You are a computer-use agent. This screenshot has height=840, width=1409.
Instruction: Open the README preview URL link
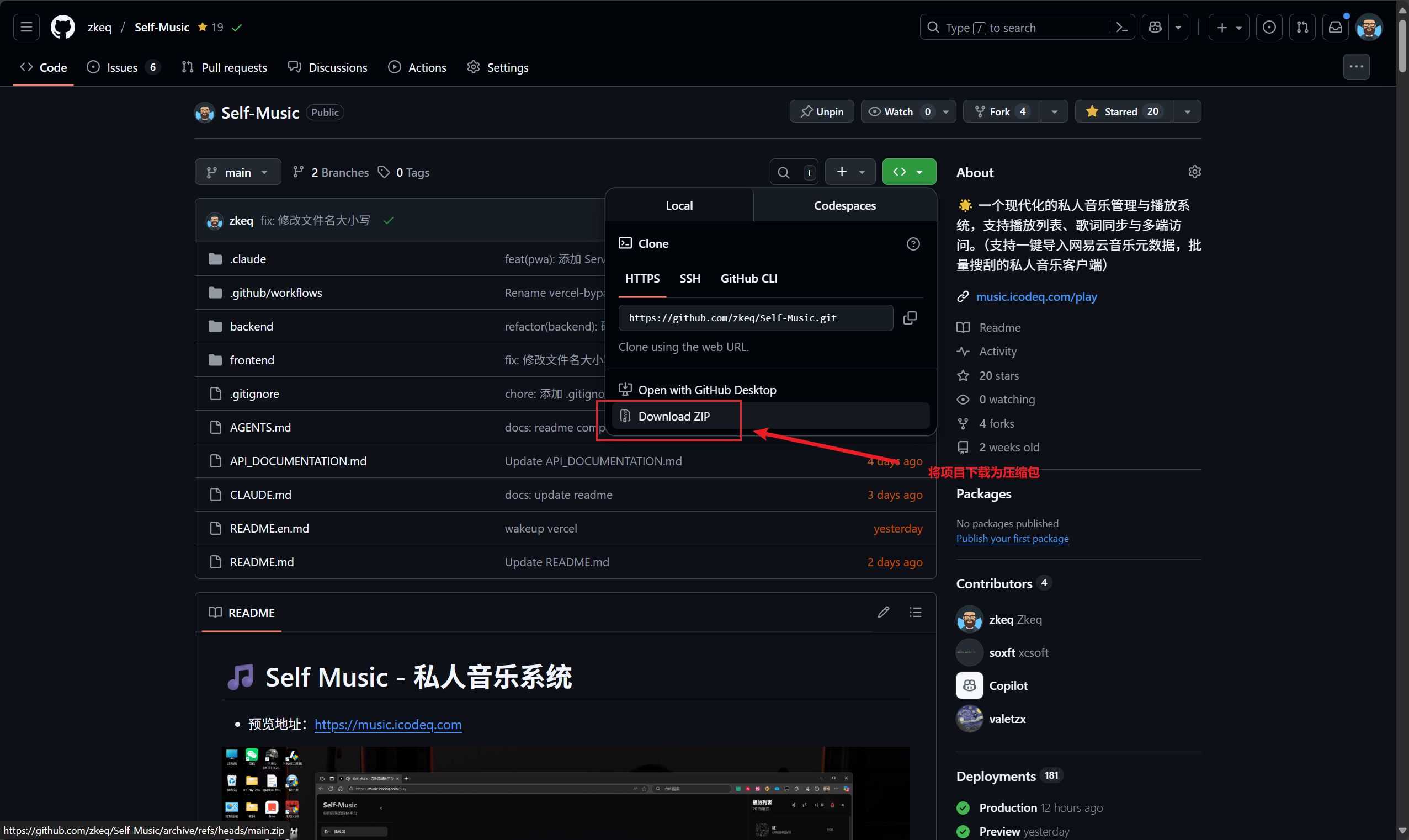tap(387, 724)
